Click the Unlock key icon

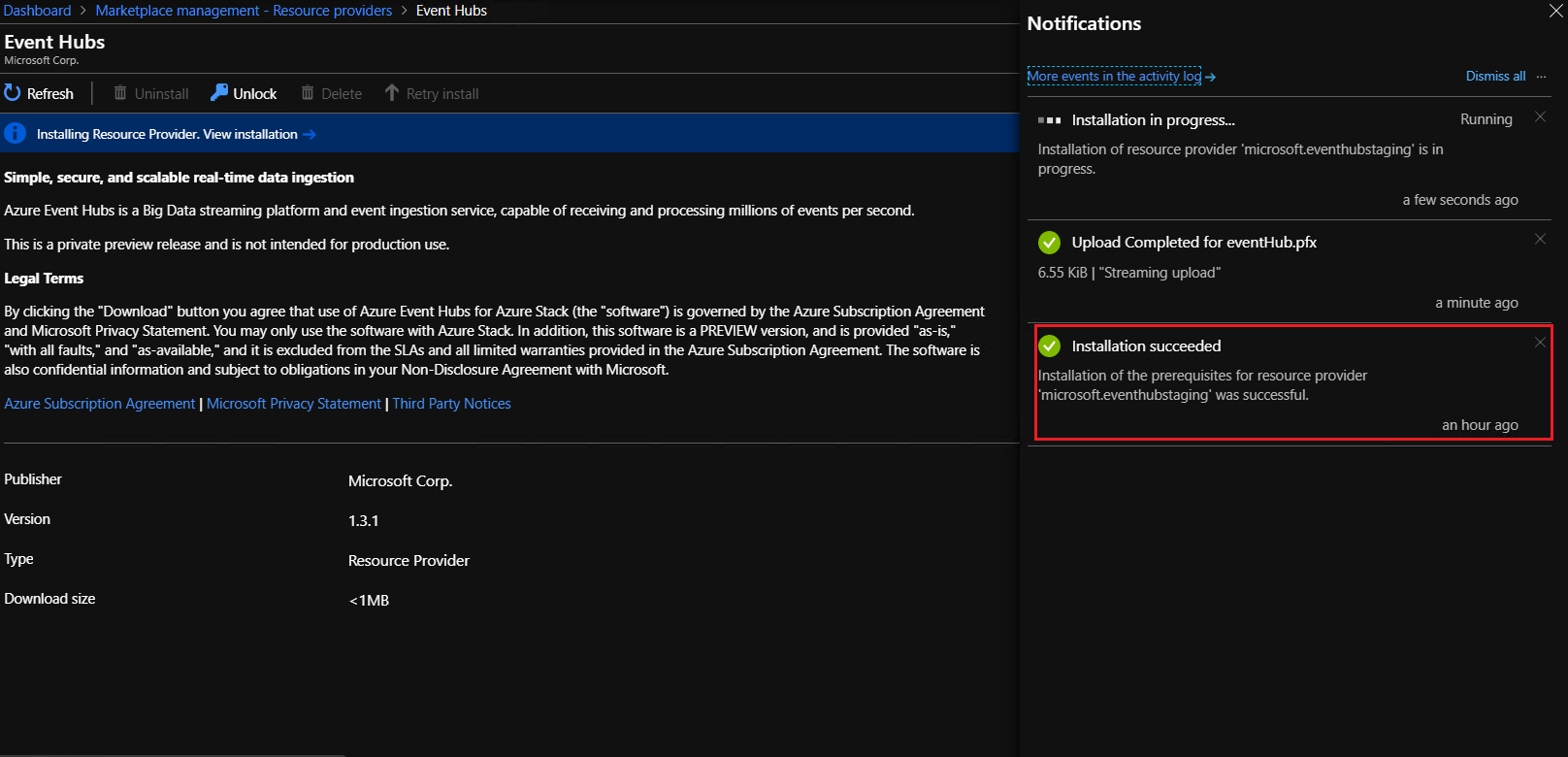click(x=219, y=93)
